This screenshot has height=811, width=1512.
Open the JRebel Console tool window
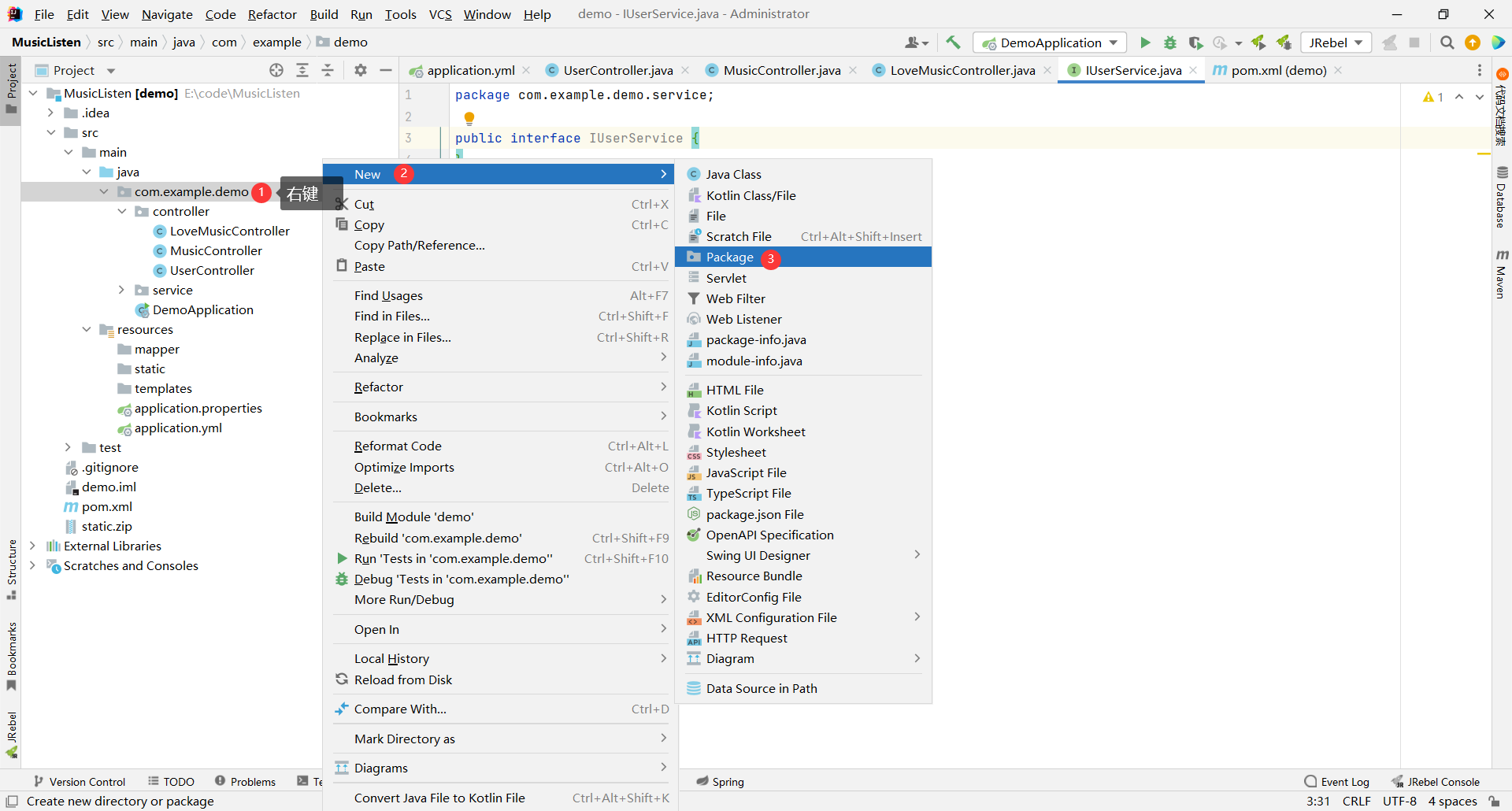tap(1436, 782)
